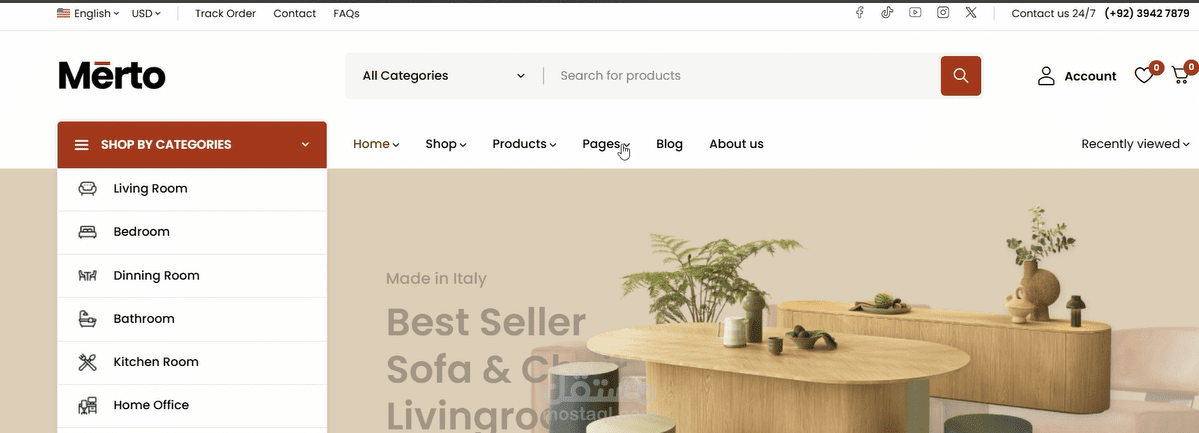Open the wishlist heart icon

(1144, 75)
